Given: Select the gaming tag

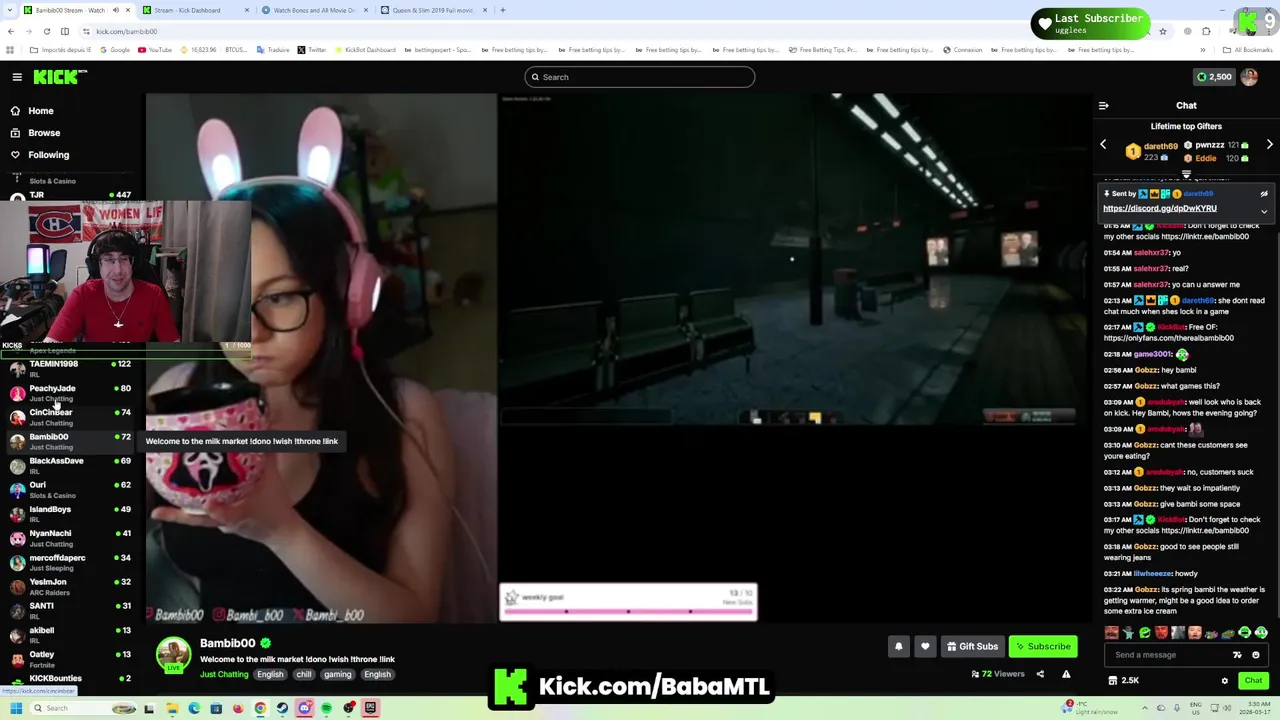Looking at the screenshot, I should click(337, 674).
